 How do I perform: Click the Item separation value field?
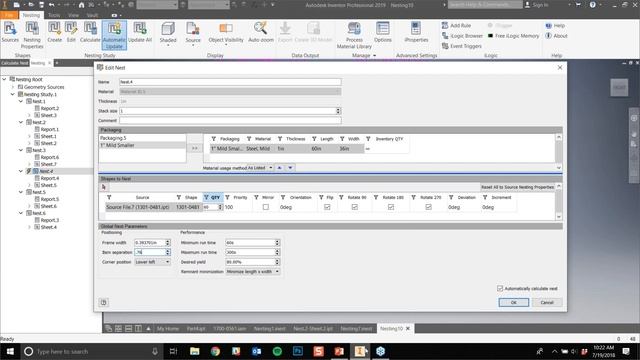point(149,252)
